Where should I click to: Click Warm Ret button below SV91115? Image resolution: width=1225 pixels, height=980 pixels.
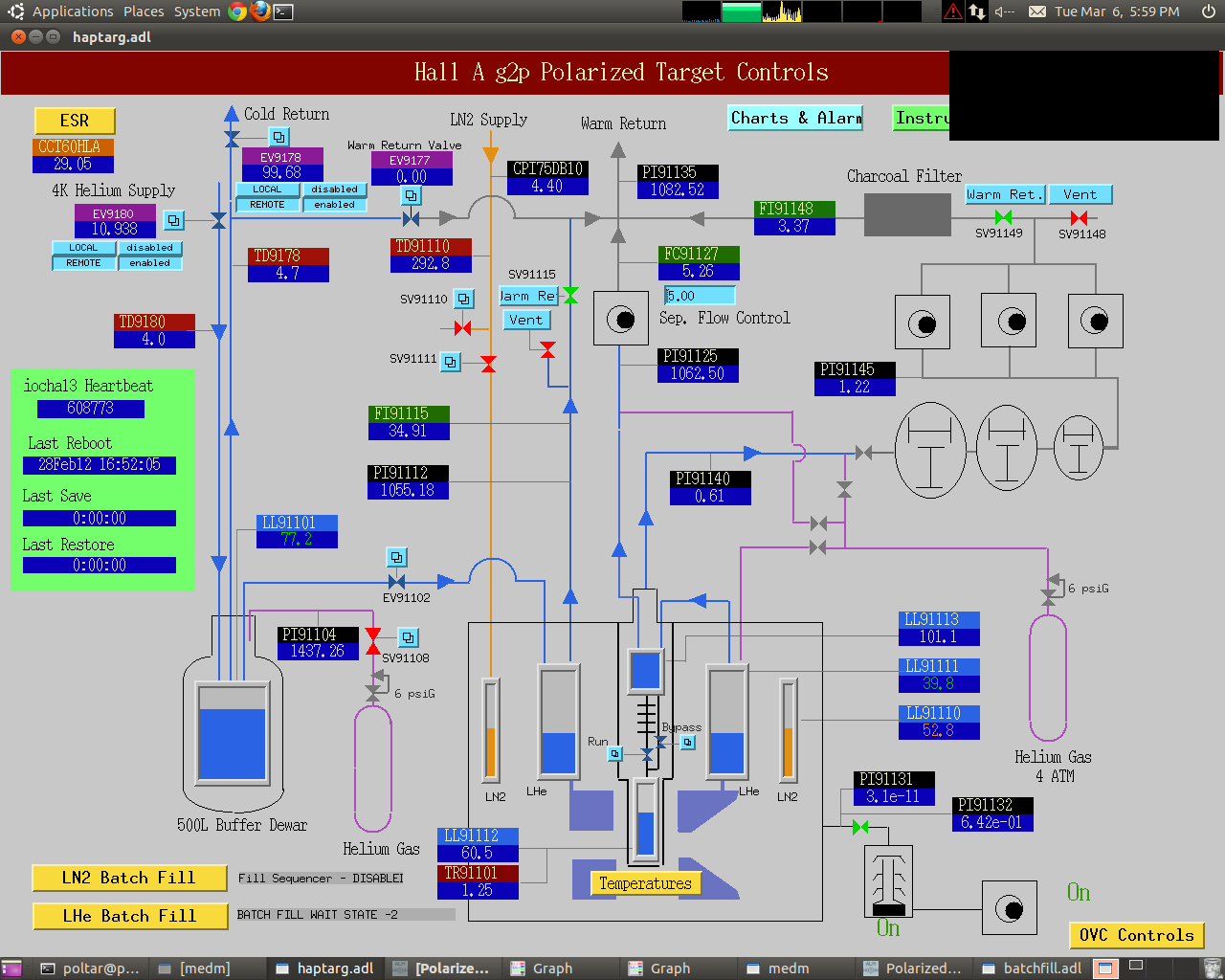click(x=529, y=296)
